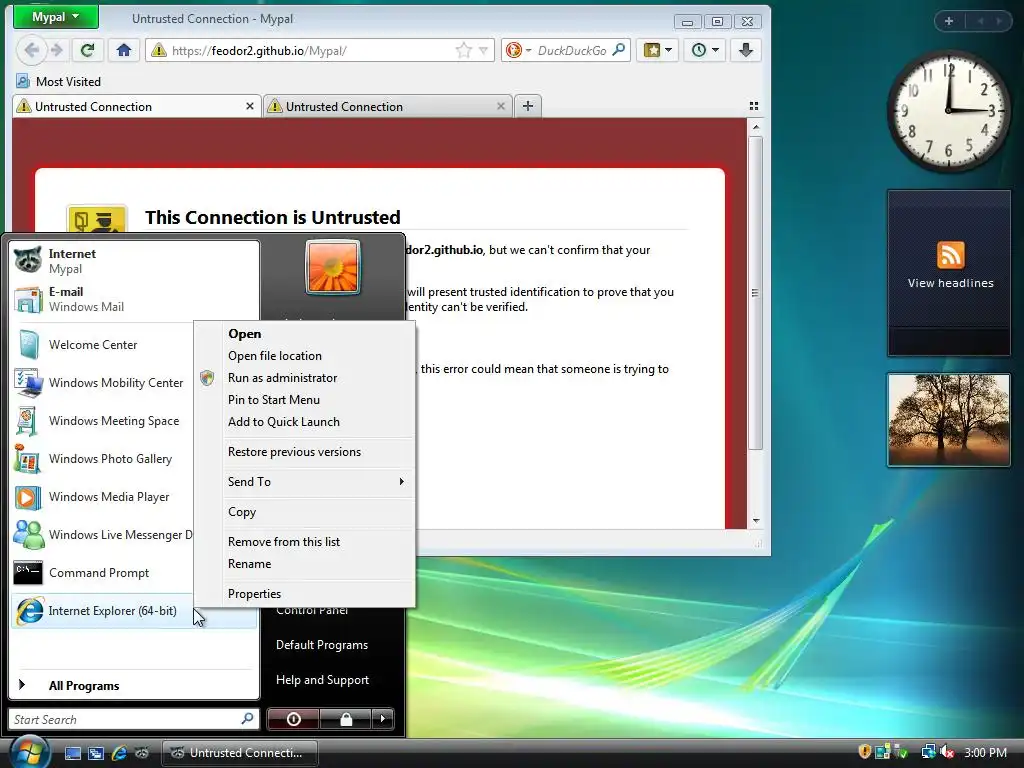The width and height of the screenshot is (1024, 768).
Task: Click the user account flower picture
Action: point(332,266)
